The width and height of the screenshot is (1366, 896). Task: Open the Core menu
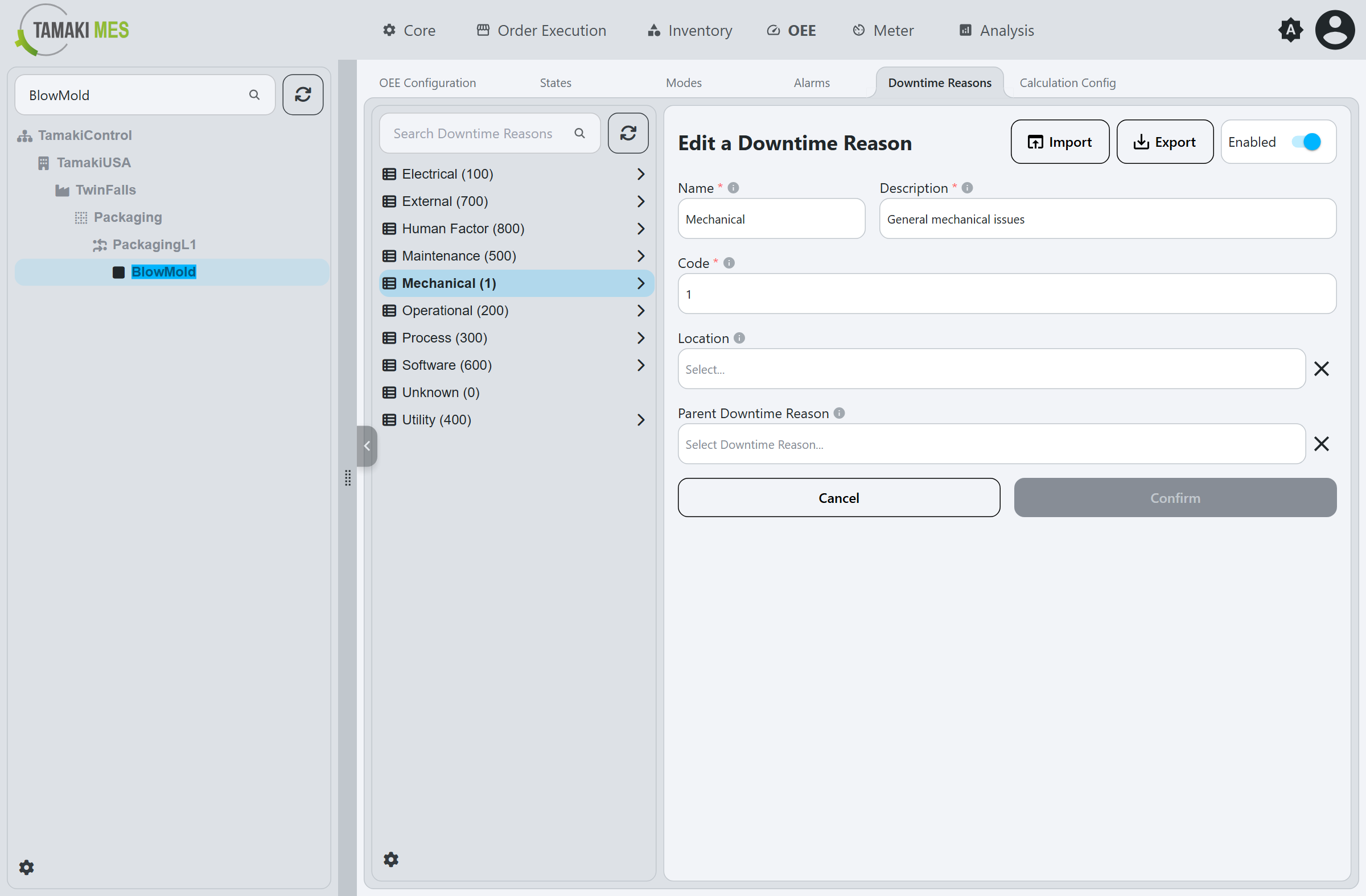coord(409,30)
